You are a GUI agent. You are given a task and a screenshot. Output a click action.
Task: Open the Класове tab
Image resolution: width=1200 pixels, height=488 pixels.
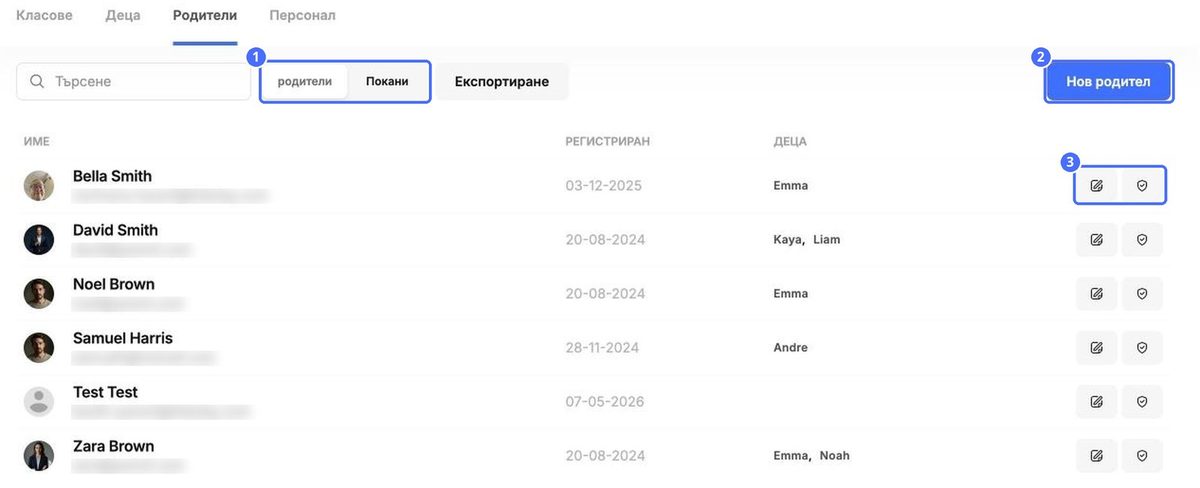pyautogui.click(x=44, y=16)
